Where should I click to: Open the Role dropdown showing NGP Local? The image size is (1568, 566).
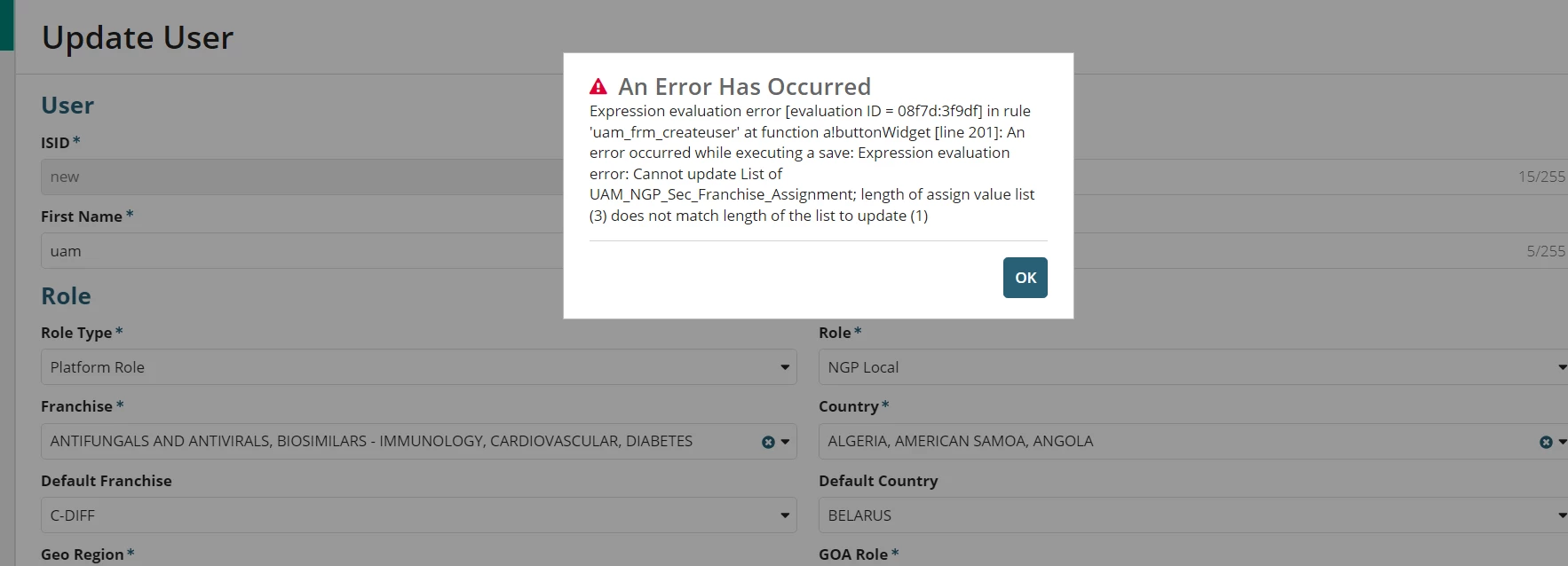1193,367
